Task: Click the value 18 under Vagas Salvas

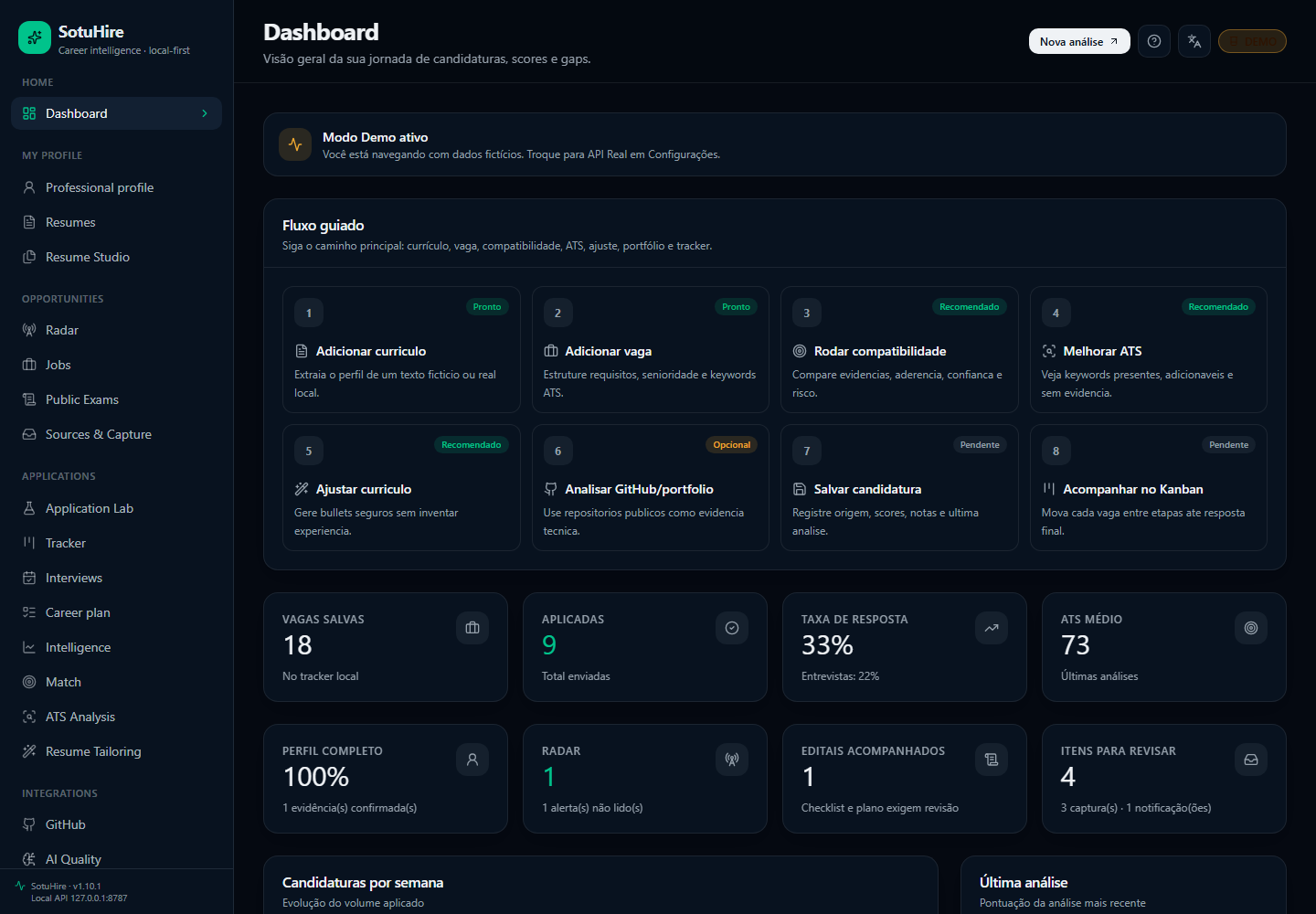Action: (298, 645)
